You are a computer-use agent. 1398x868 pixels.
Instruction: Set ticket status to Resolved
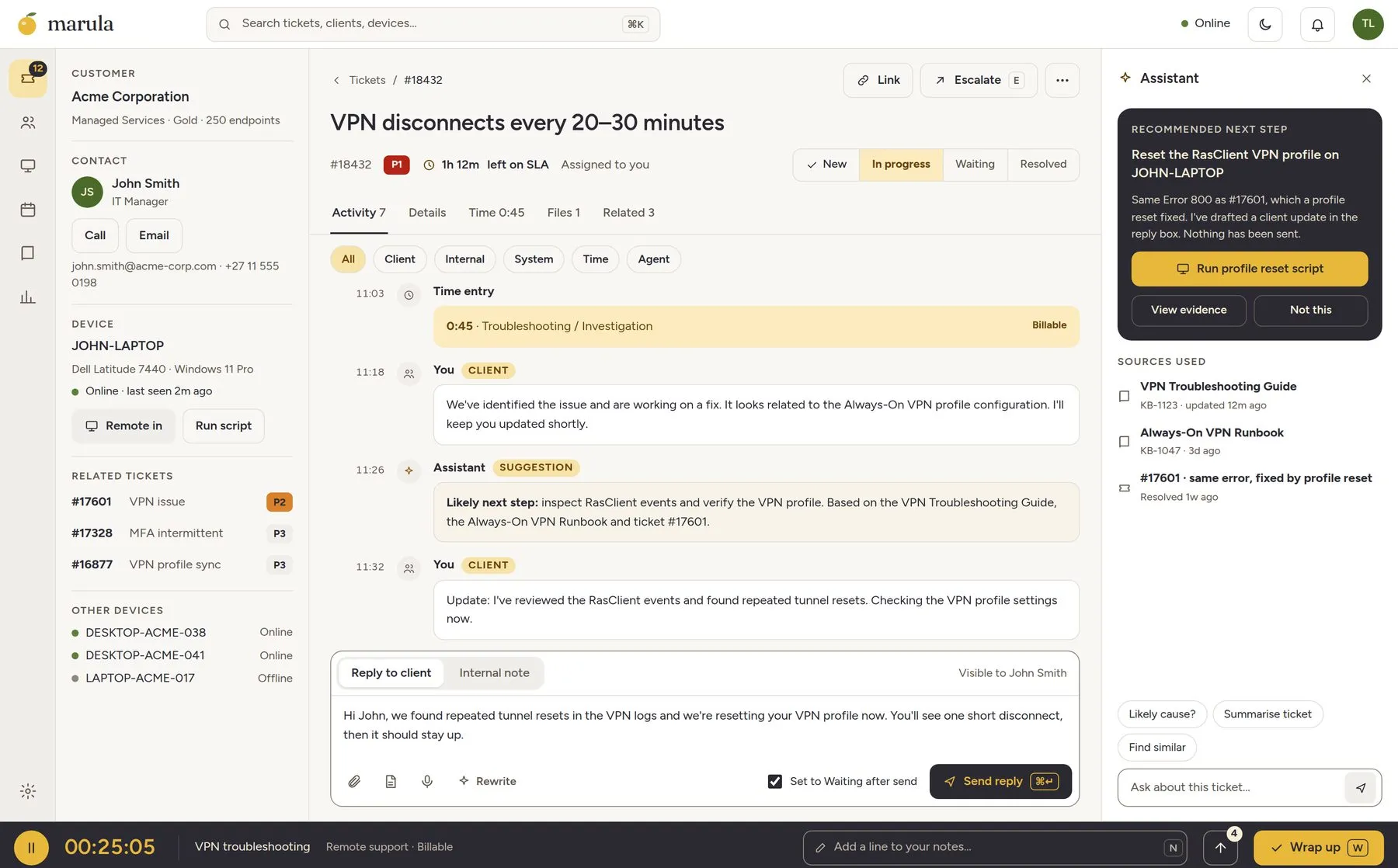[1043, 165]
